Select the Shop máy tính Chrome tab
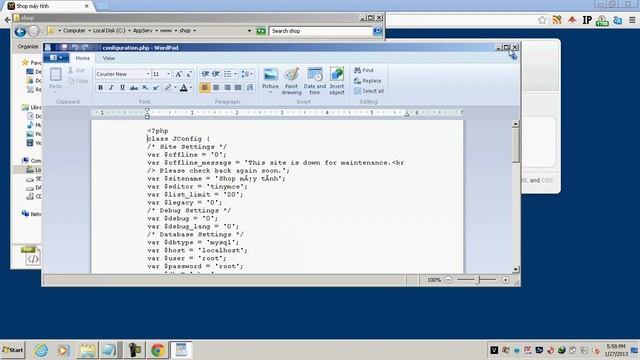Image resolution: width=640 pixels, height=360 pixels. [48, 6]
